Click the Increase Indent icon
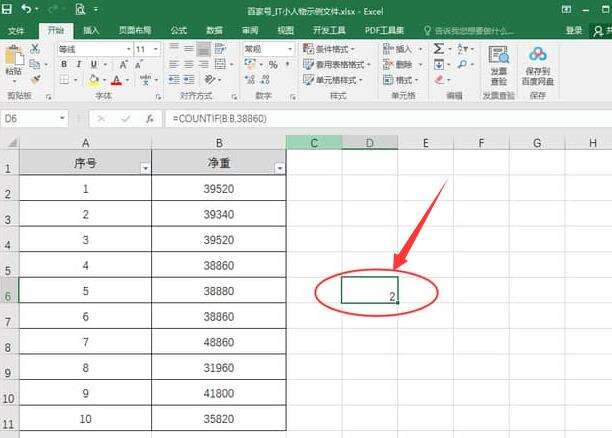Screen dimensions: 612x438 189,80
